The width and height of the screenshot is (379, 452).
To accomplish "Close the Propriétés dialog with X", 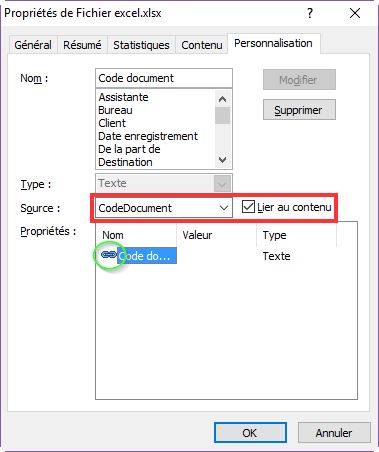I will [x=355, y=13].
